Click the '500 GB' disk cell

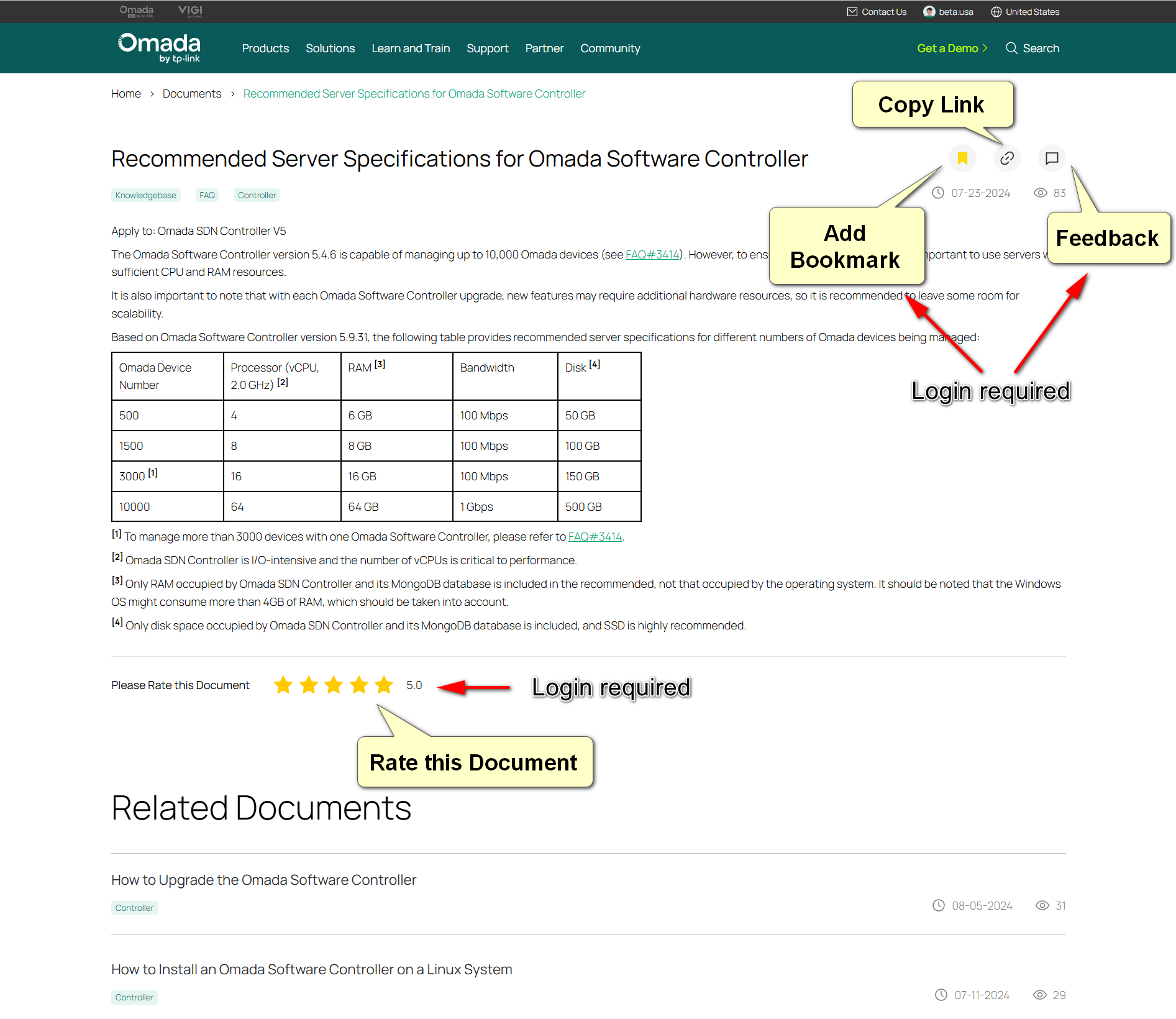tap(599, 506)
